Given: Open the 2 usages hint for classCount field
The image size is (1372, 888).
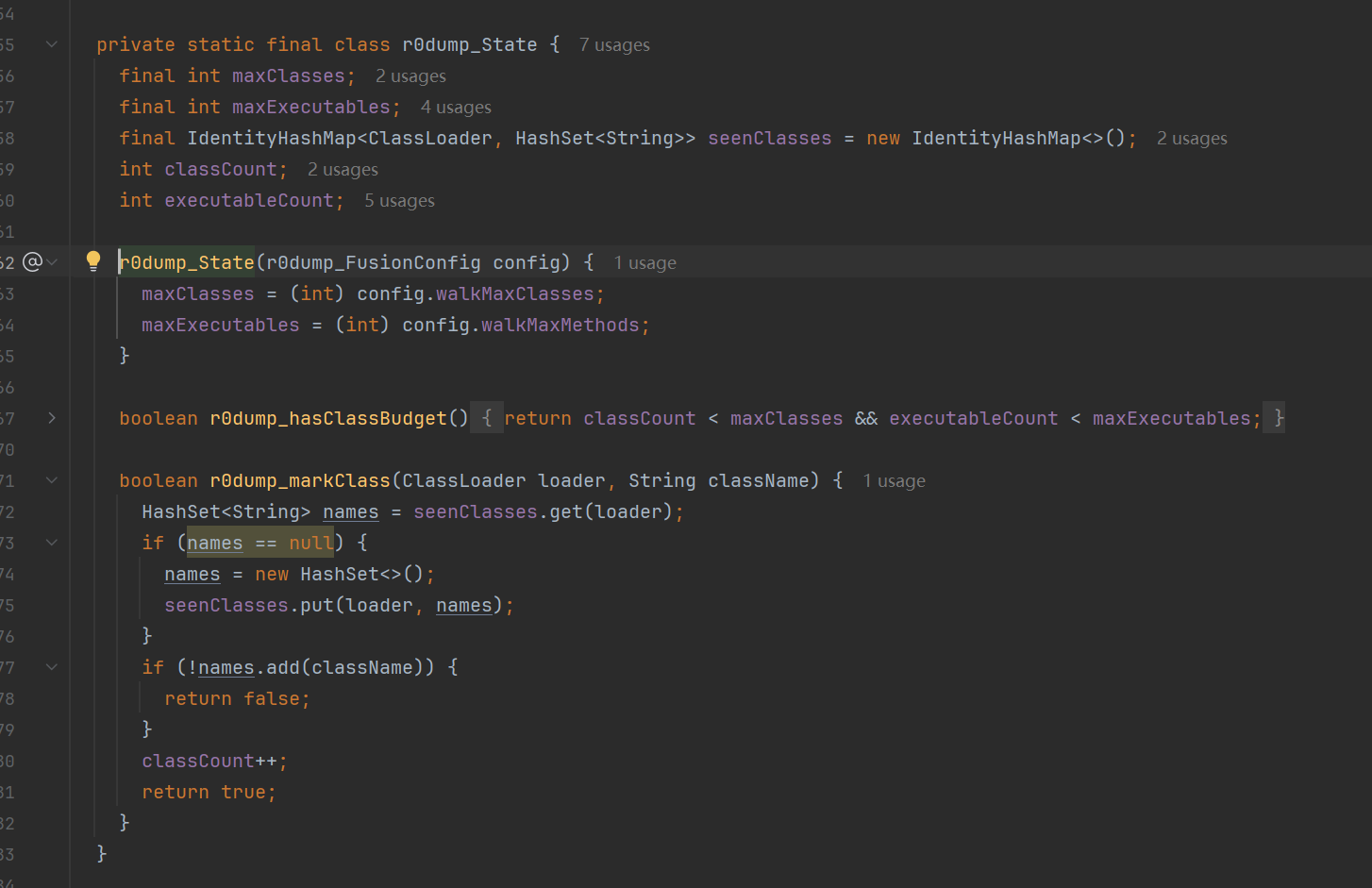Looking at the screenshot, I should [343, 170].
